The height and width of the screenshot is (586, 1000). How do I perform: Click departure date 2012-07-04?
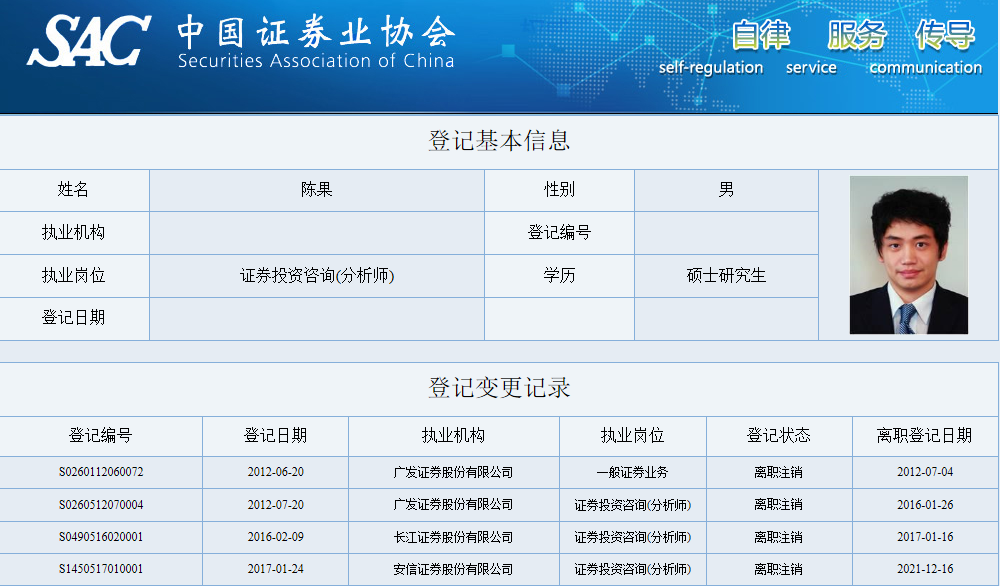pyautogui.click(x=925, y=472)
